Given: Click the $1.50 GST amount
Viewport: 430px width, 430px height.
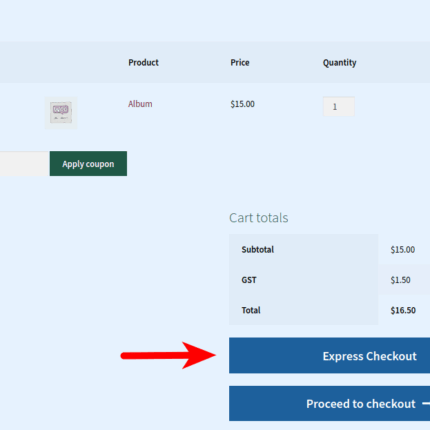Looking at the screenshot, I should [x=401, y=280].
